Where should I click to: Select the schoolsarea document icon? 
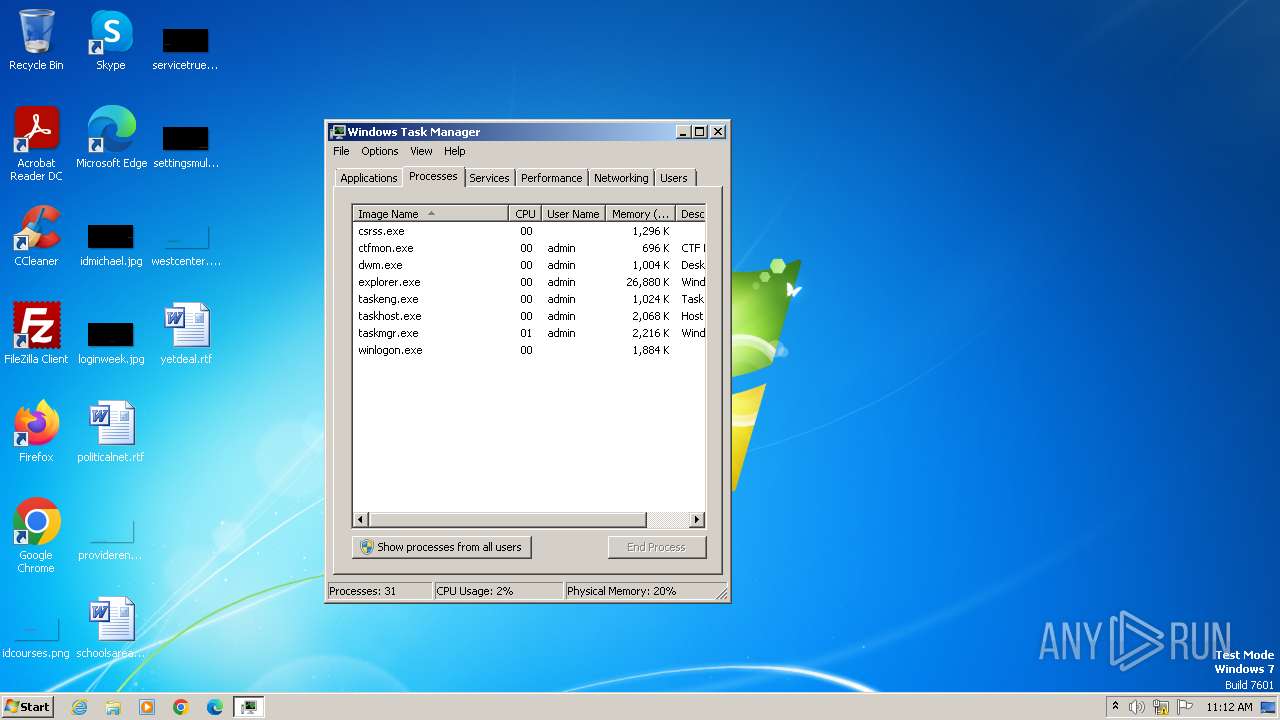pyautogui.click(x=111, y=627)
